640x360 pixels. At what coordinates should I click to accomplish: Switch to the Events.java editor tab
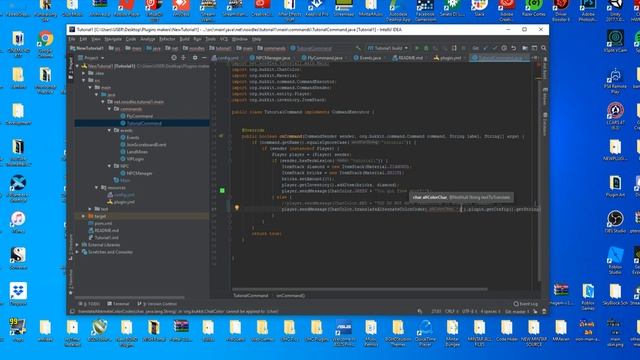pos(367,58)
